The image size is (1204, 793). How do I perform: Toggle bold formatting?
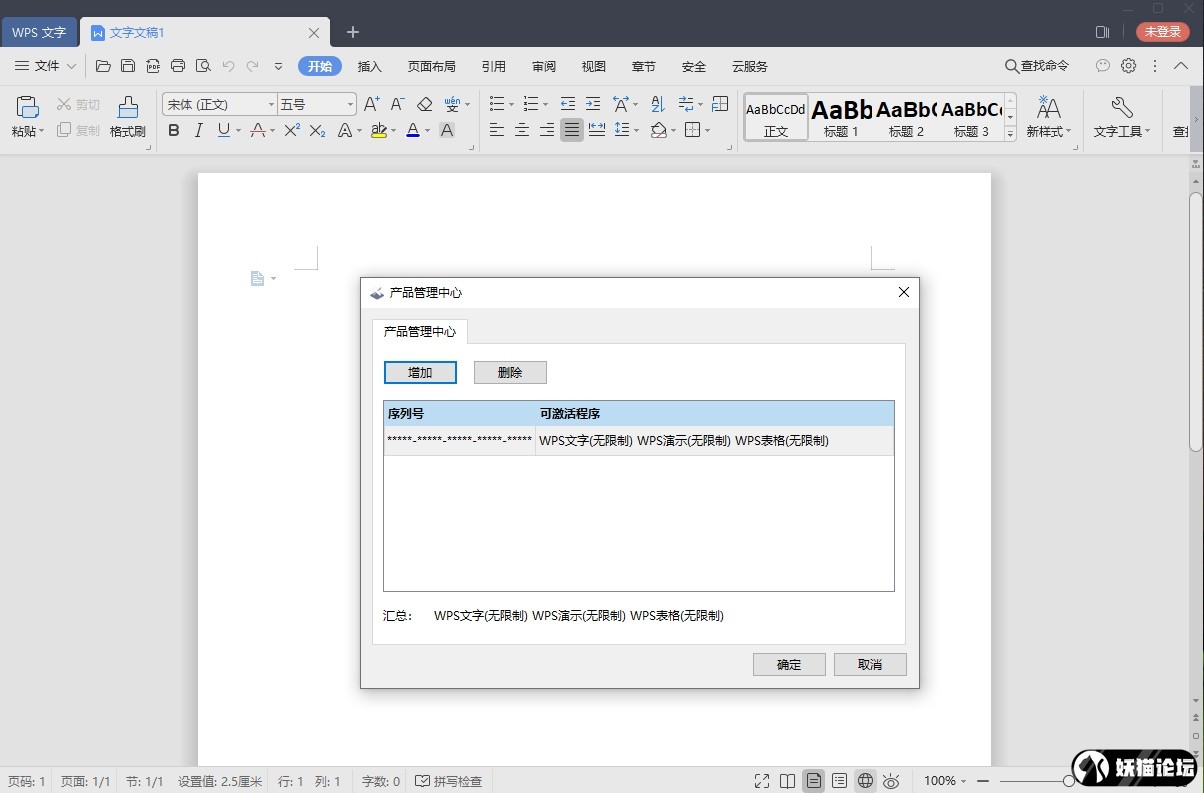tap(174, 130)
